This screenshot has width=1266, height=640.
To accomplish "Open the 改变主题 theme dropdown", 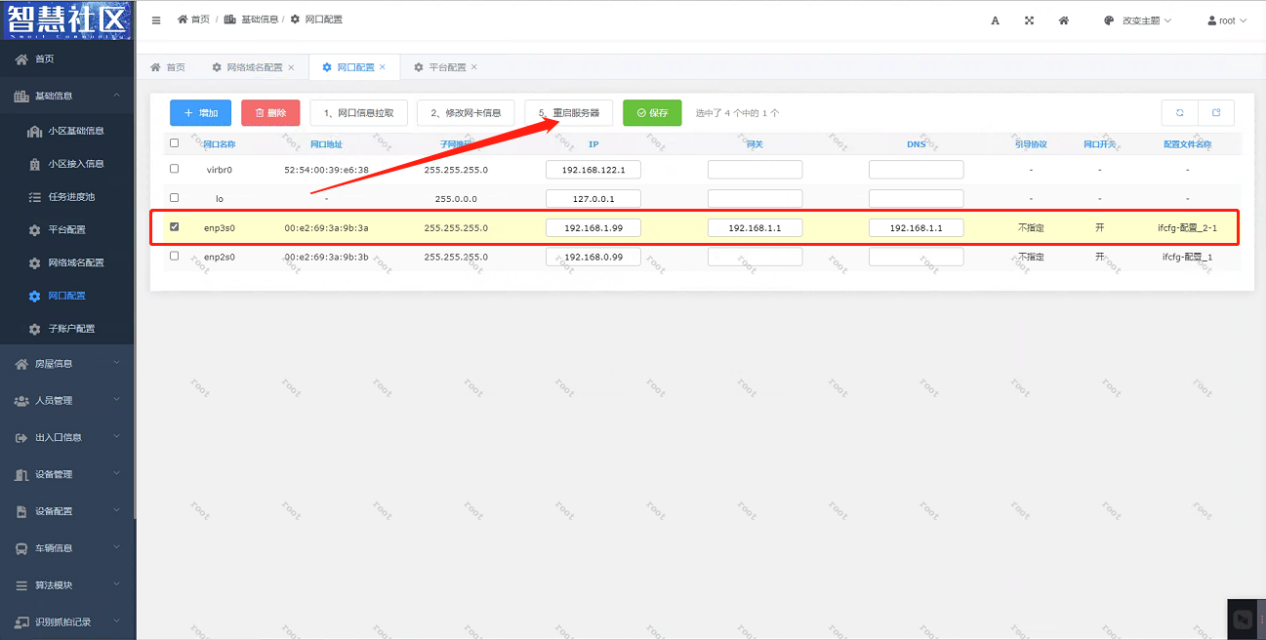I will pos(1138,20).
